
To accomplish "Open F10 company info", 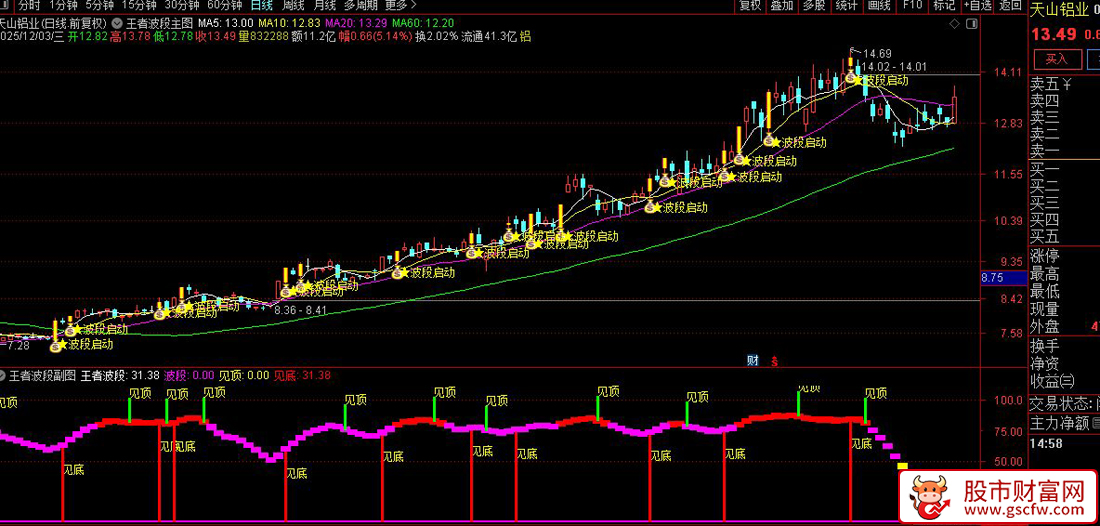I will (912, 5).
